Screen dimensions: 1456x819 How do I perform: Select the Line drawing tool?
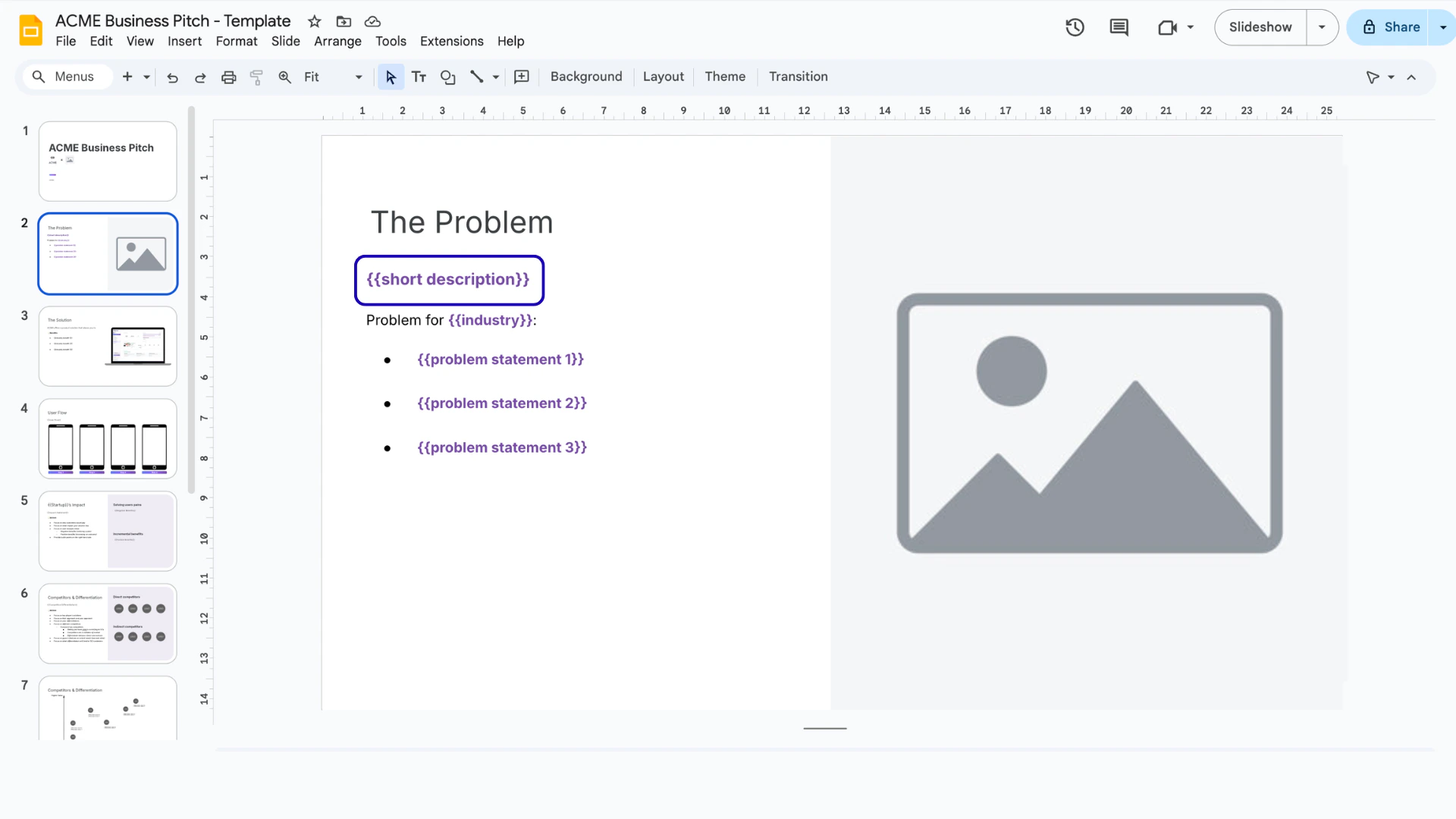point(477,77)
